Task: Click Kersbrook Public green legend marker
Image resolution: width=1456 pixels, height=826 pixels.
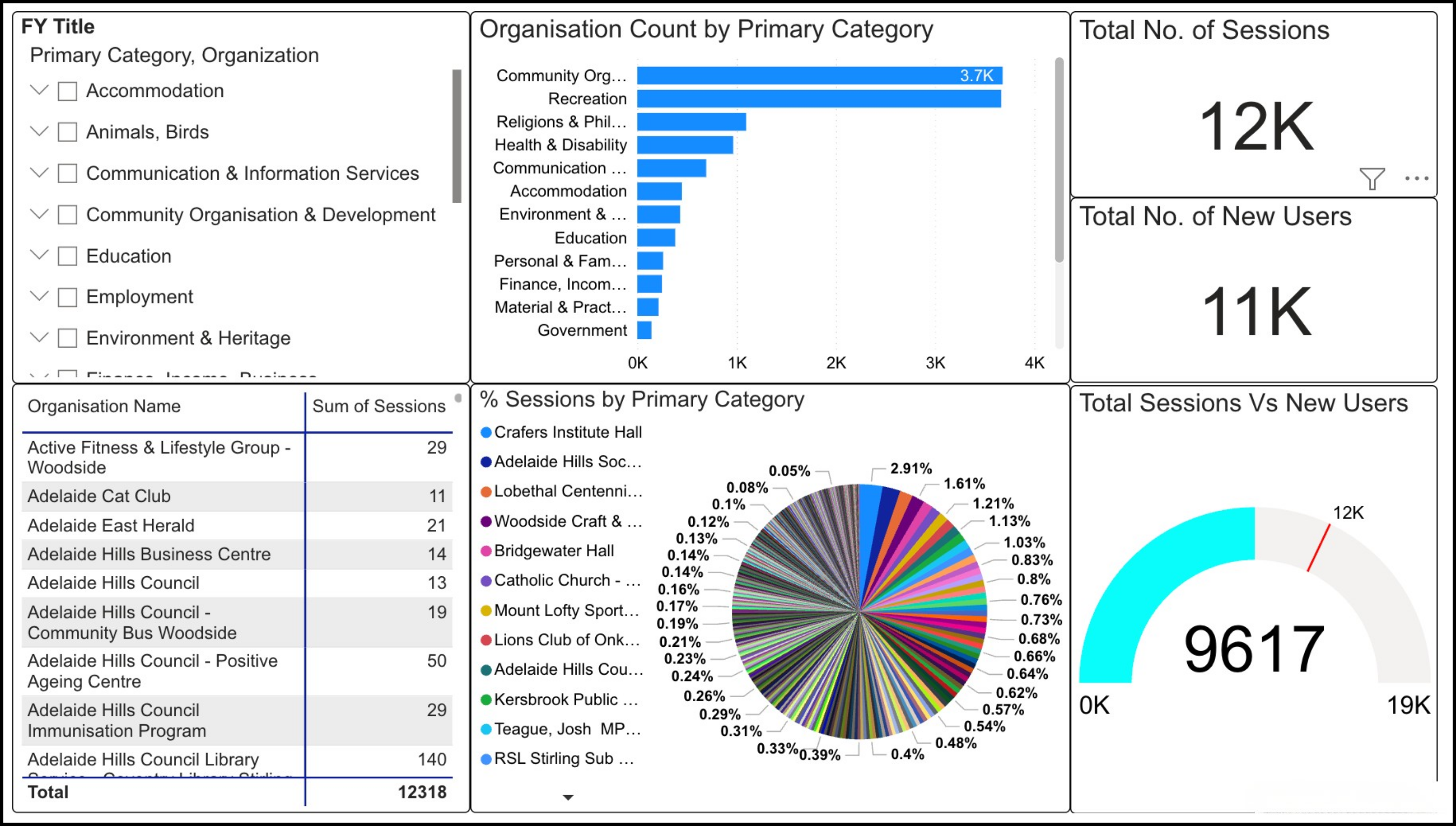Action: [x=486, y=700]
